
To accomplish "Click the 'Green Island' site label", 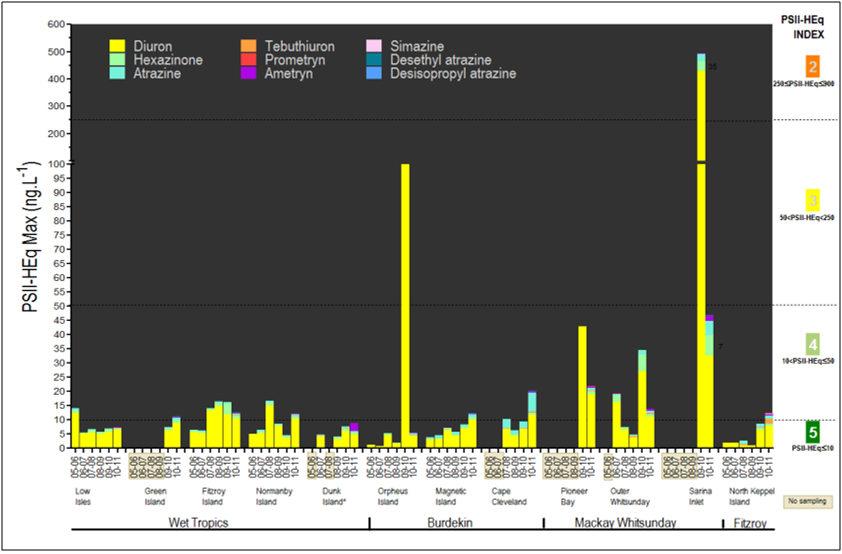I will point(155,497).
